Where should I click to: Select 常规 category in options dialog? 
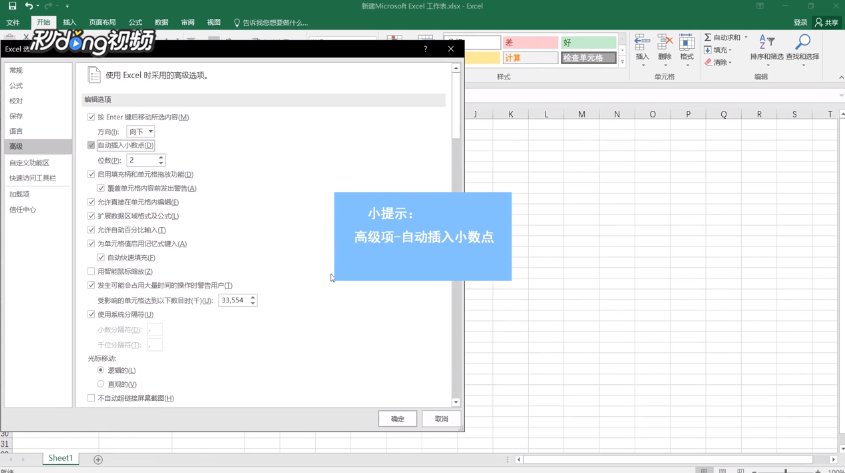tap(38, 71)
